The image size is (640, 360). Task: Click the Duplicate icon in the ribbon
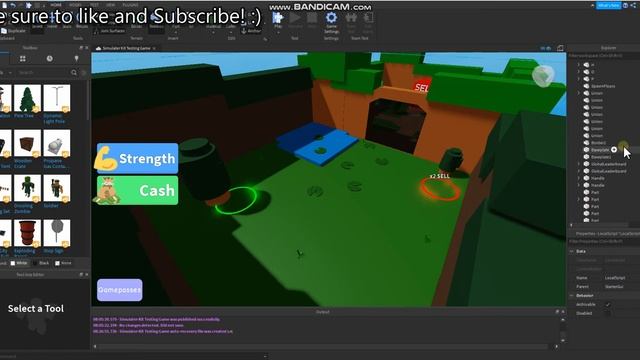[x=4, y=31]
